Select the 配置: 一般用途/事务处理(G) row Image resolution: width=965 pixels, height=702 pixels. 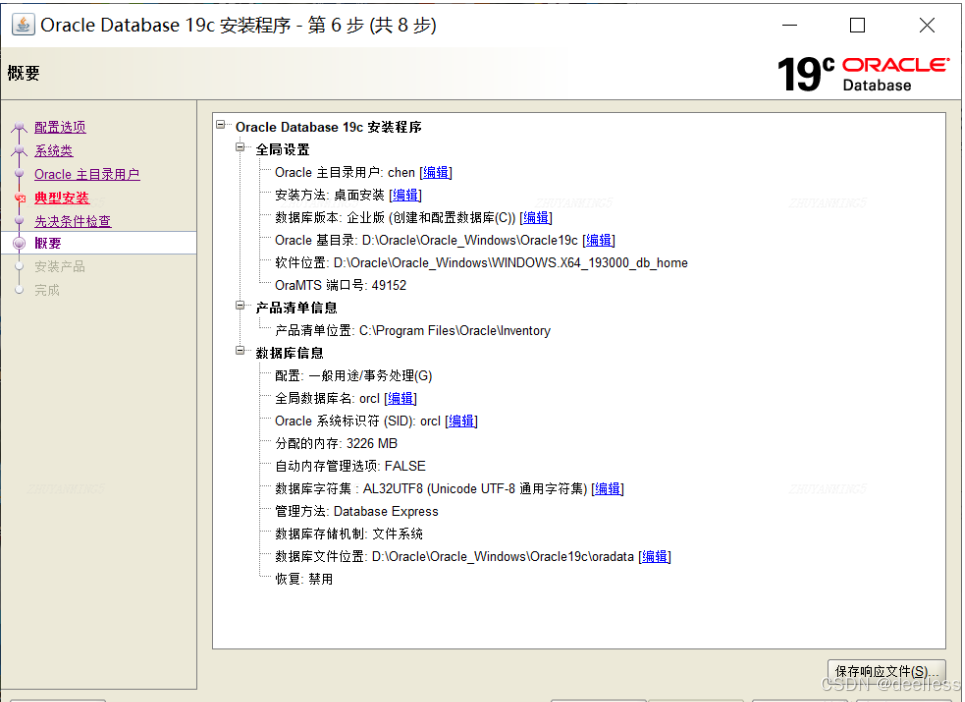click(x=354, y=376)
